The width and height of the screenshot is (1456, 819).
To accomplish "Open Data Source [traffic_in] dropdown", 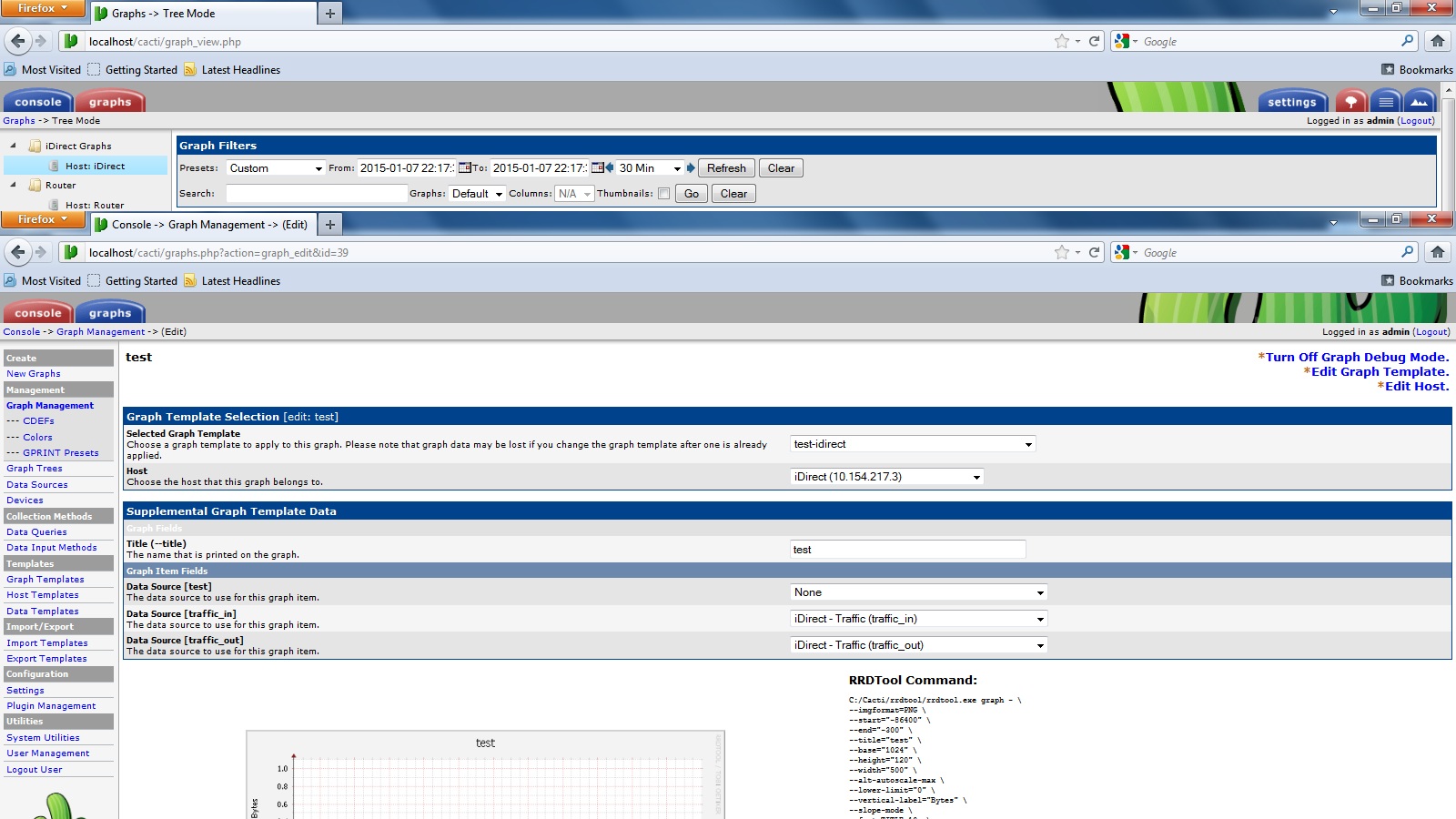I will click(919, 619).
